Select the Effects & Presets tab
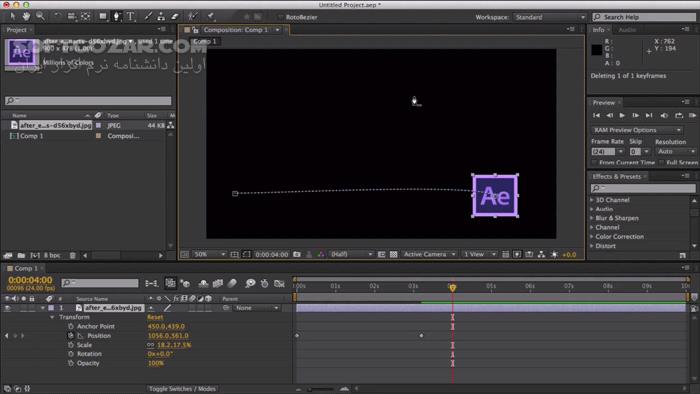Viewport: 700px width, 394px height. [x=617, y=177]
